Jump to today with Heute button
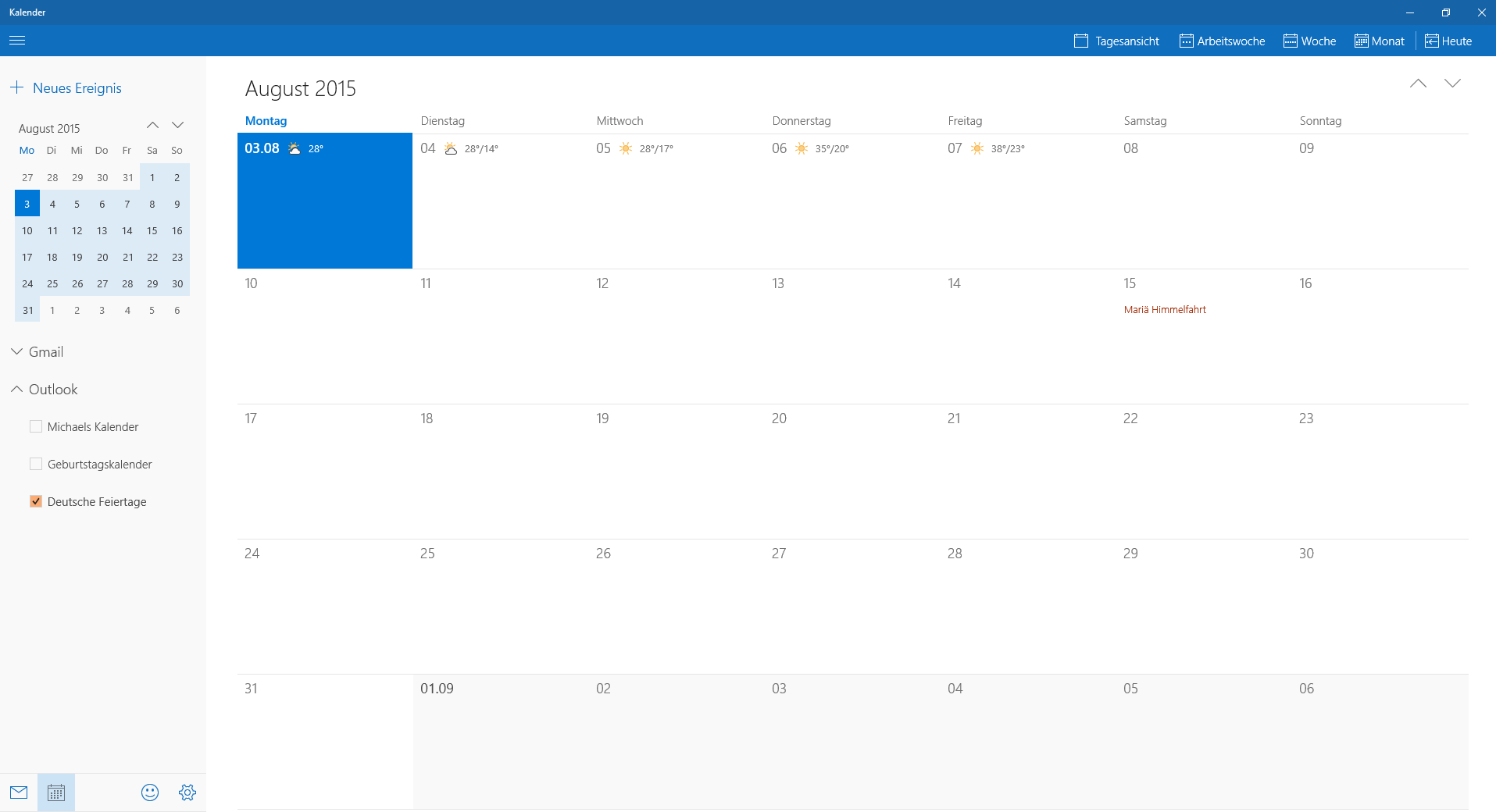The width and height of the screenshot is (1496, 812). pos(1448,41)
